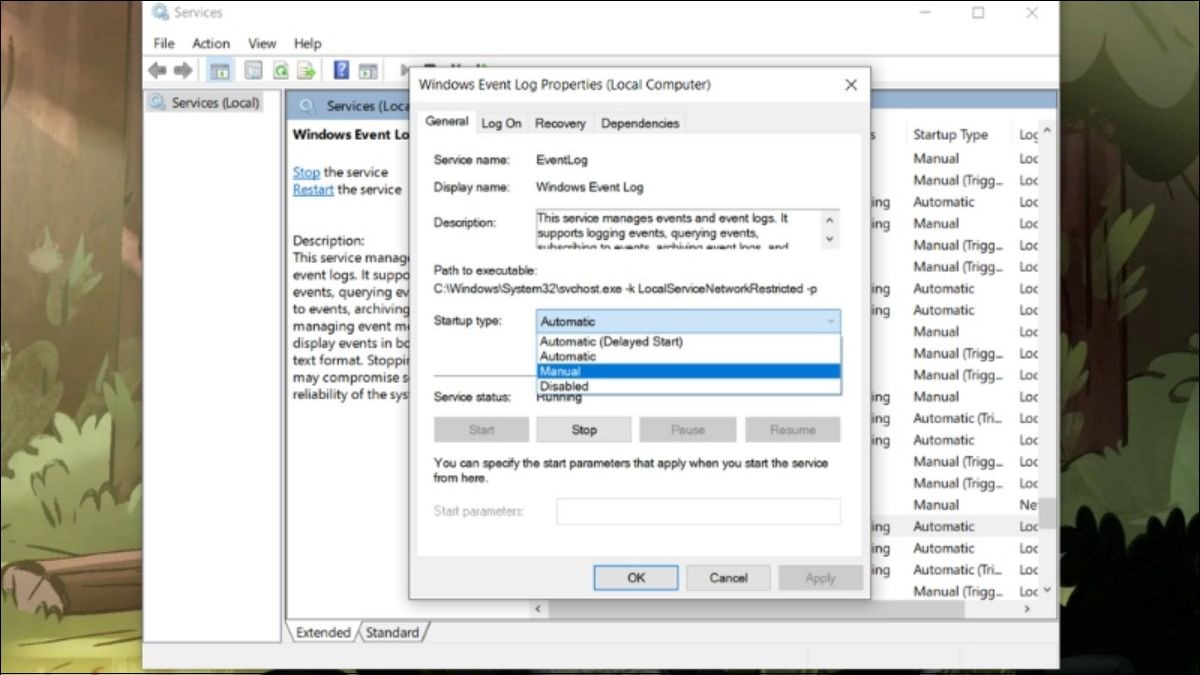Open Help using the blue question-mark icon
1200x675 pixels.
342,70
